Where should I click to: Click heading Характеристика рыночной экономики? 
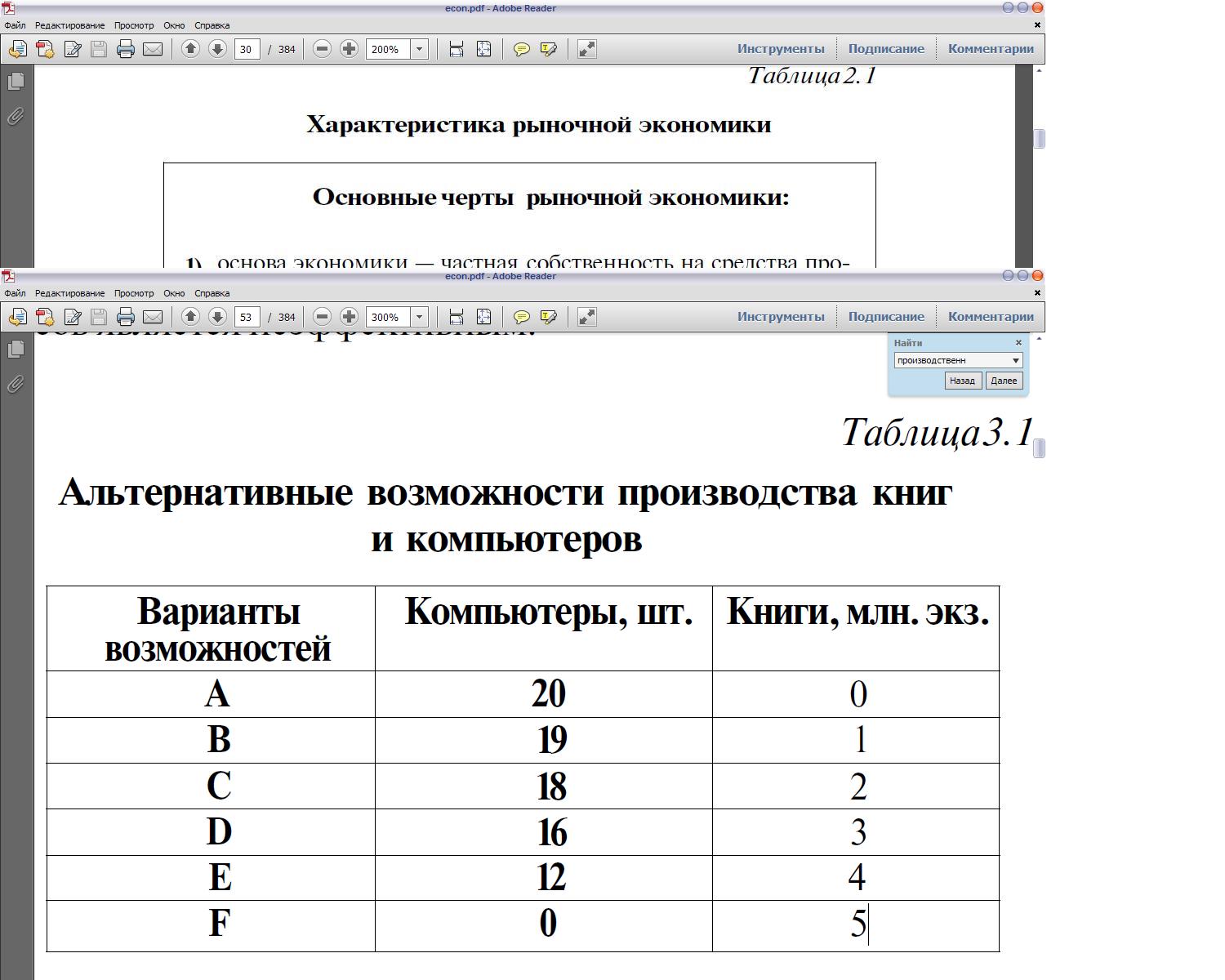(539, 125)
